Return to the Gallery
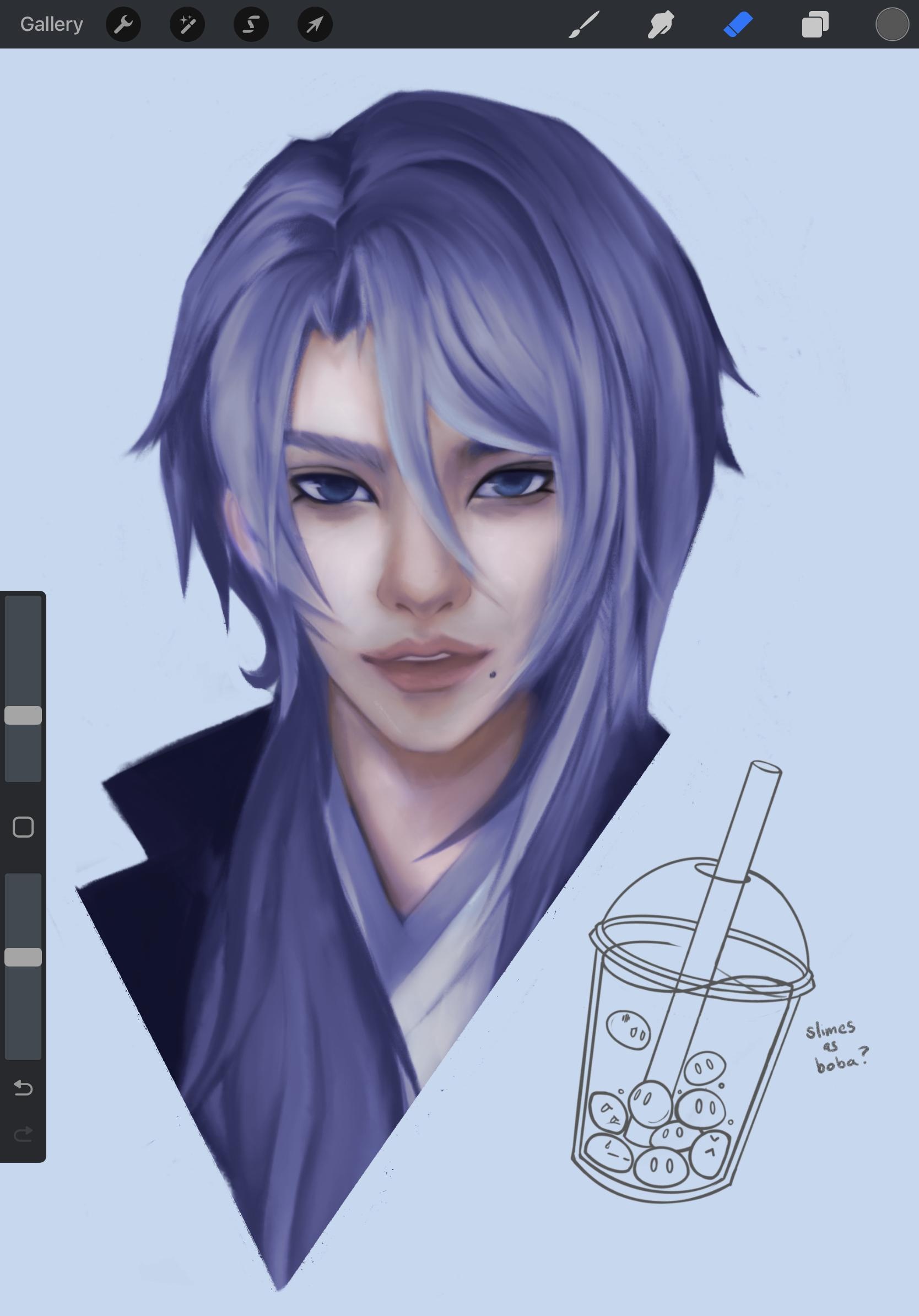919x1316 pixels. 52,24
